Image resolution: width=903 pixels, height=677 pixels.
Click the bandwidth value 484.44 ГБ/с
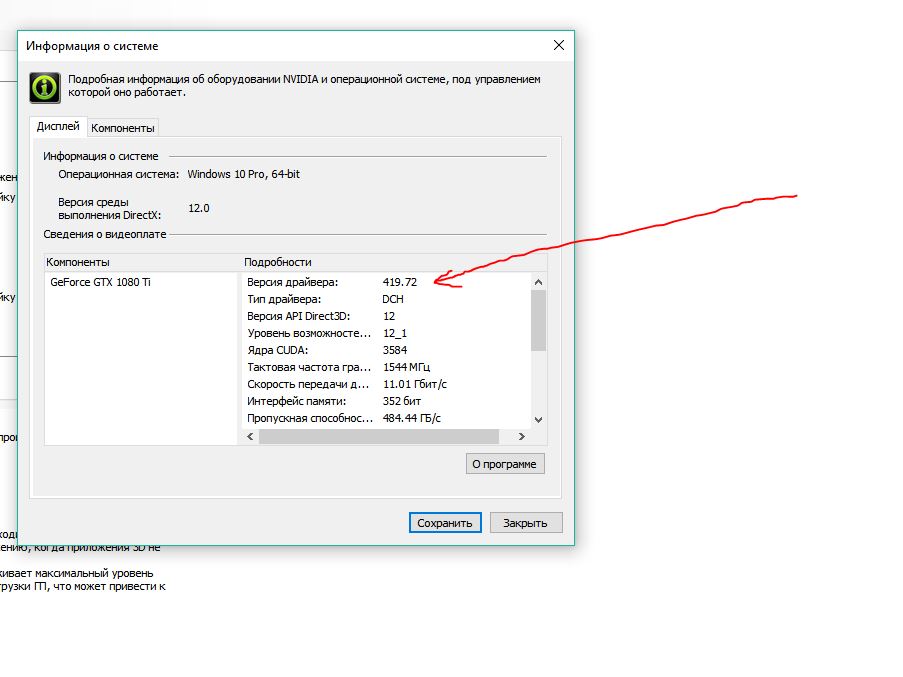tap(412, 418)
